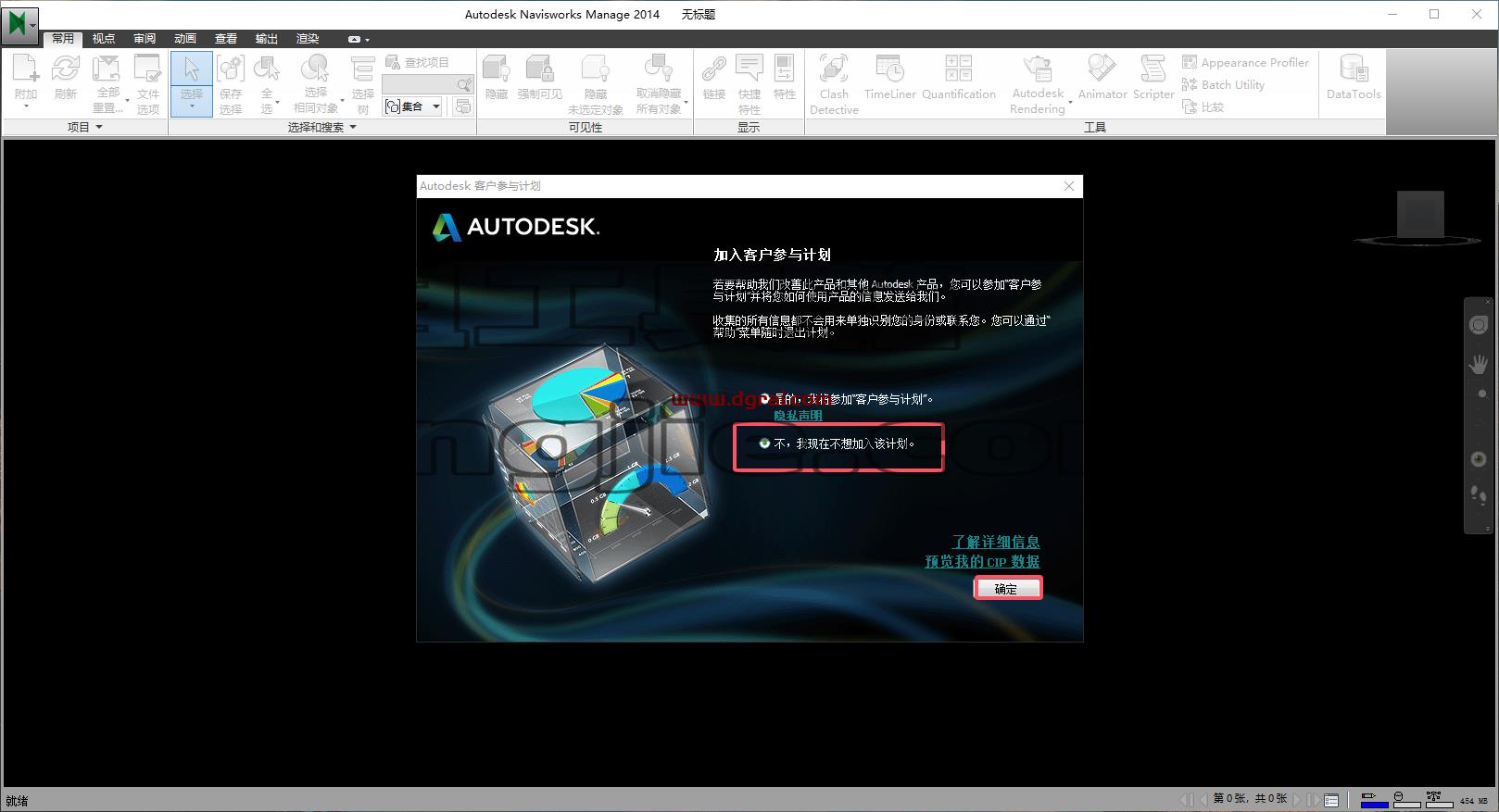
Task: Expand the Reset All (全部重置) dropdown arrow
Action: (x=127, y=101)
